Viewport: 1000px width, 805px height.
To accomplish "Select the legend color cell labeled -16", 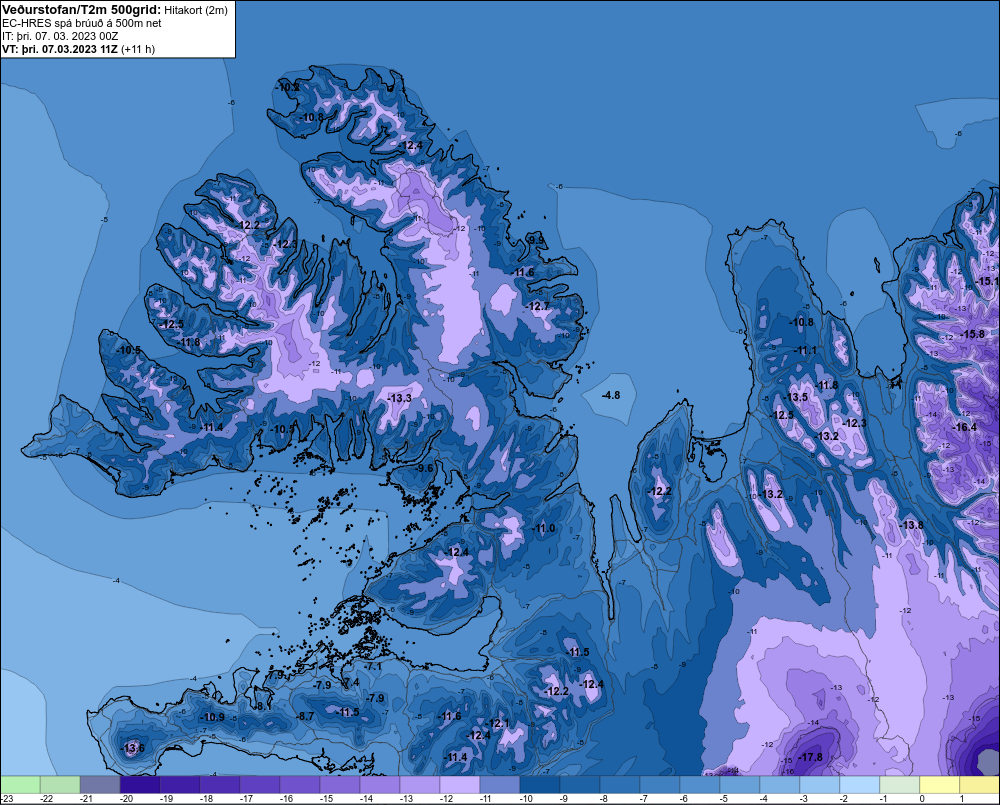I will pos(299,785).
